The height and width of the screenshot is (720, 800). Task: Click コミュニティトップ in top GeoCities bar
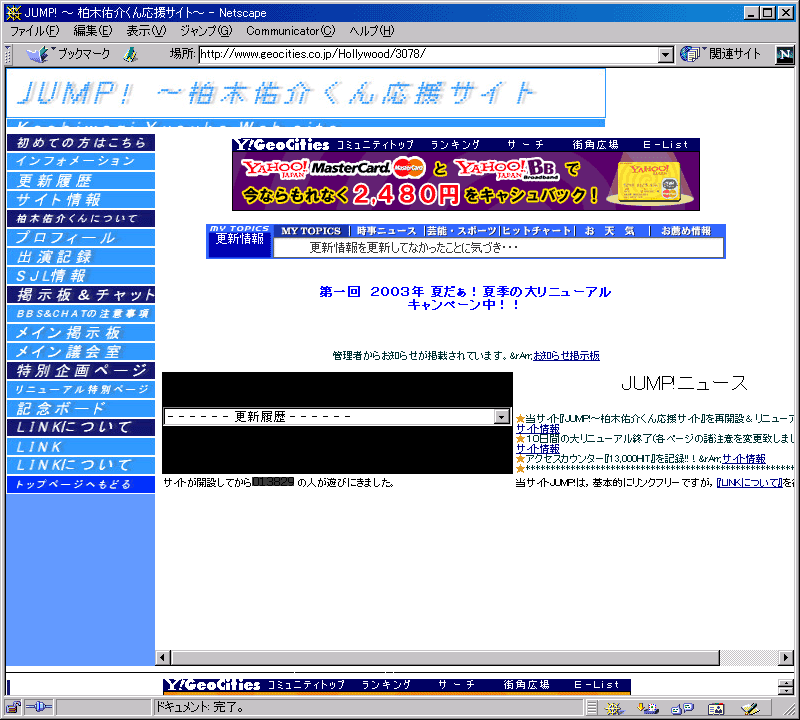coord(375,145)
